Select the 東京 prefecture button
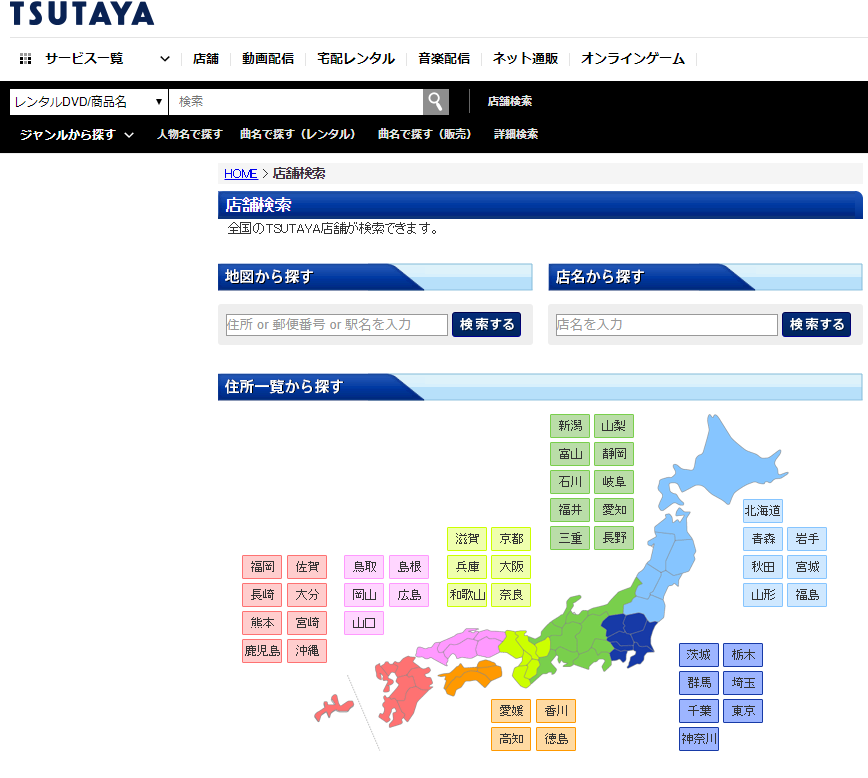The width and height of the screenshot is (868, 778). [x=743, y=711]
